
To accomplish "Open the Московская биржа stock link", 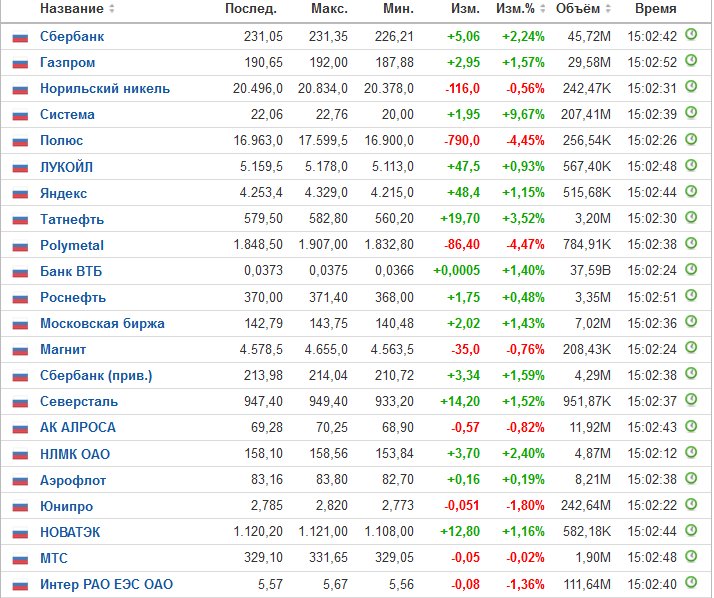I will (102, 323).
